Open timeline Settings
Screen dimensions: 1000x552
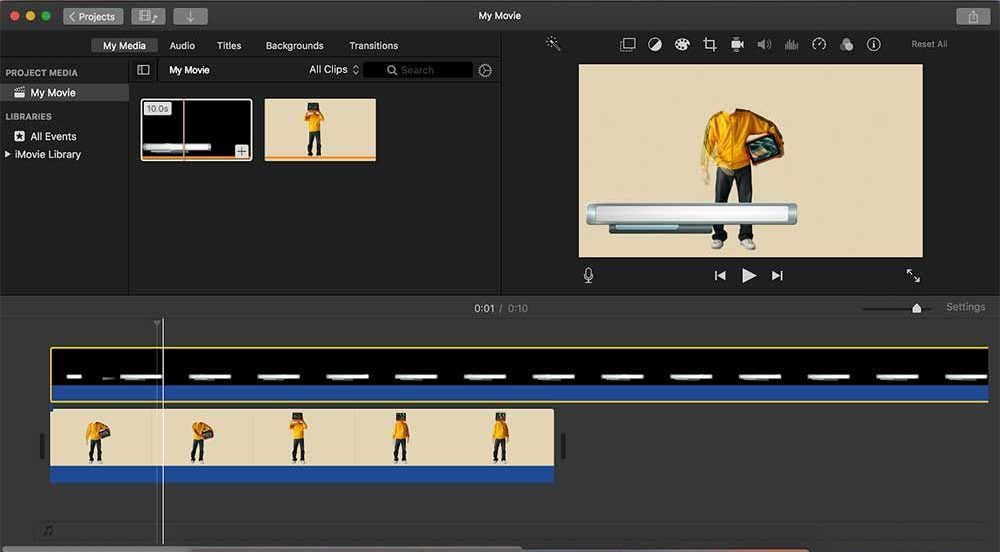(966, 307)
